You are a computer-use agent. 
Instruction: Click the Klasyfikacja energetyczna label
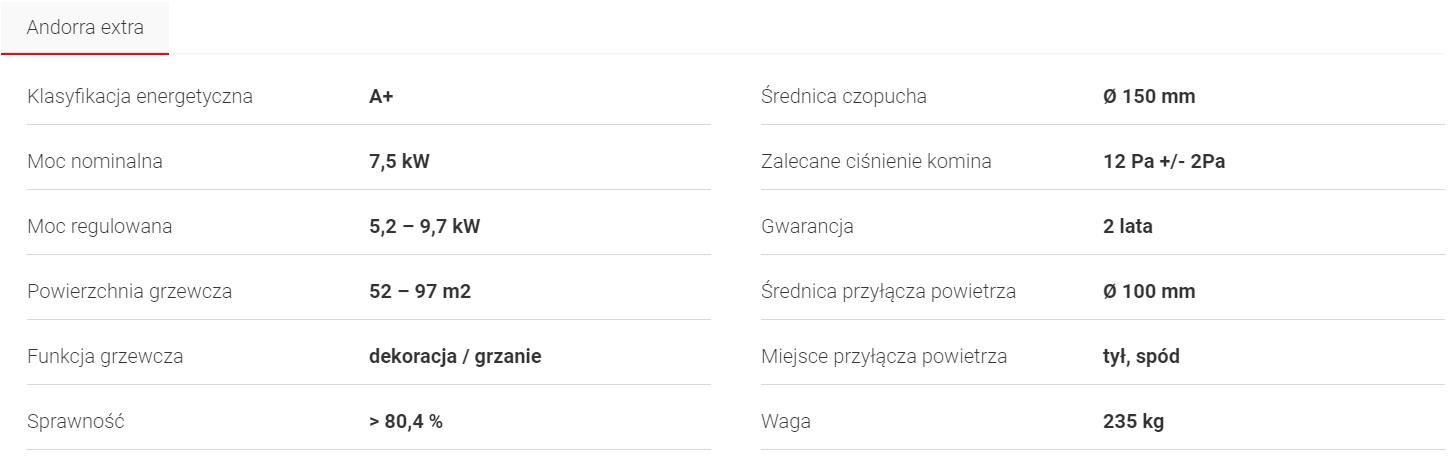[x=140, y=97]
